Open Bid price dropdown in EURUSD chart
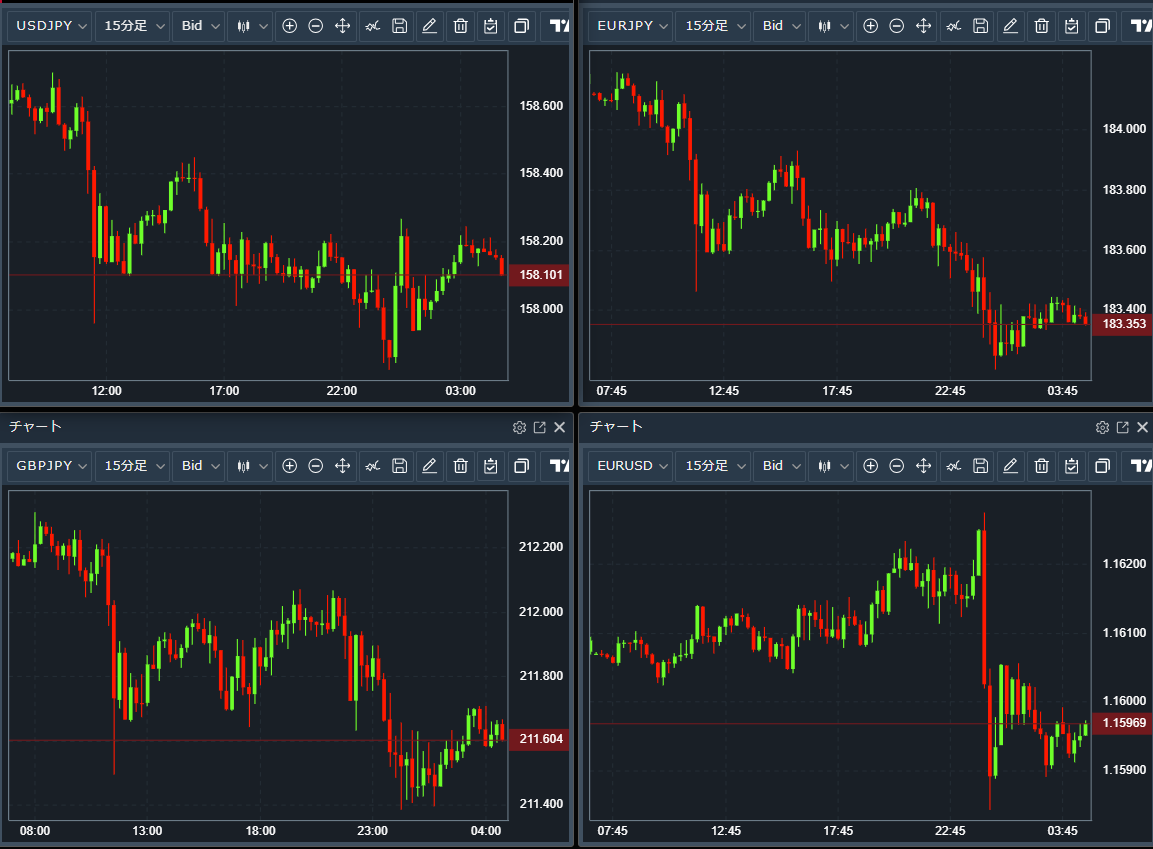1153x849 pixels. [x=779, y=466]
